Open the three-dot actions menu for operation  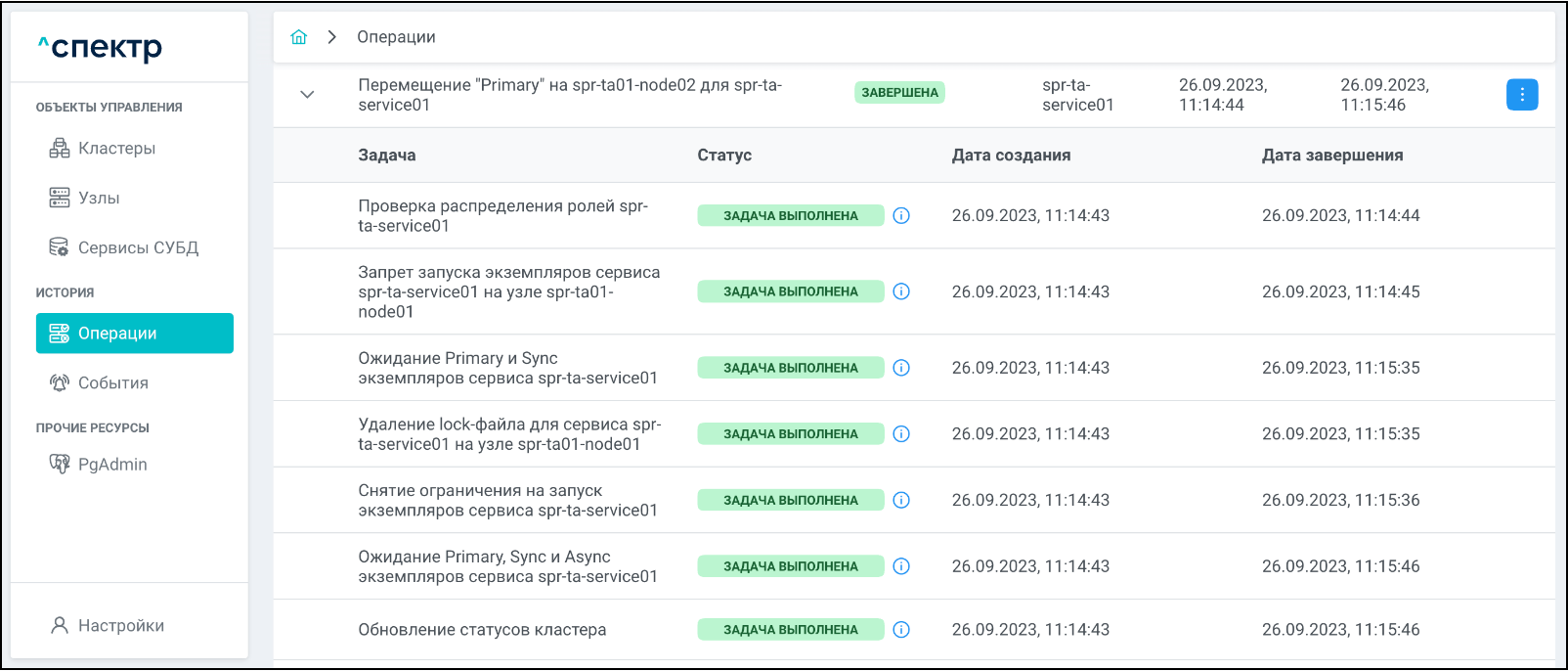1522,95
